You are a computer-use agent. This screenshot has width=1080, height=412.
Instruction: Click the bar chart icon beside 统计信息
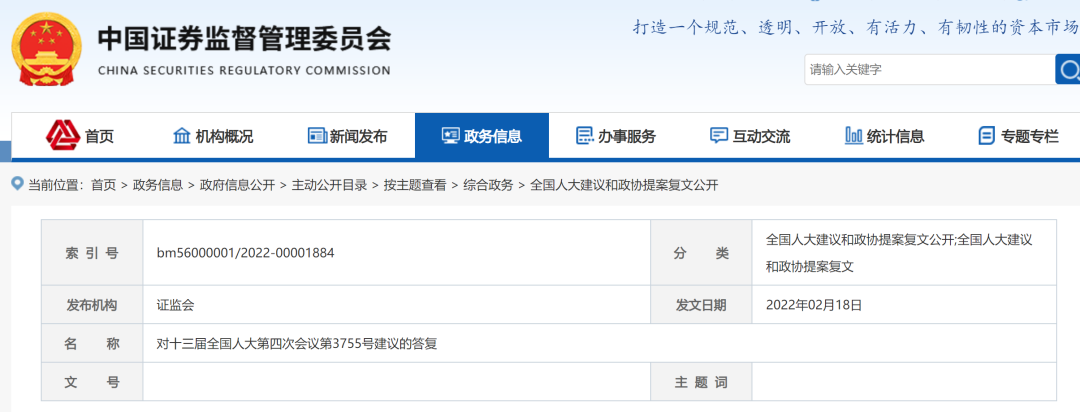coord(853,136)
